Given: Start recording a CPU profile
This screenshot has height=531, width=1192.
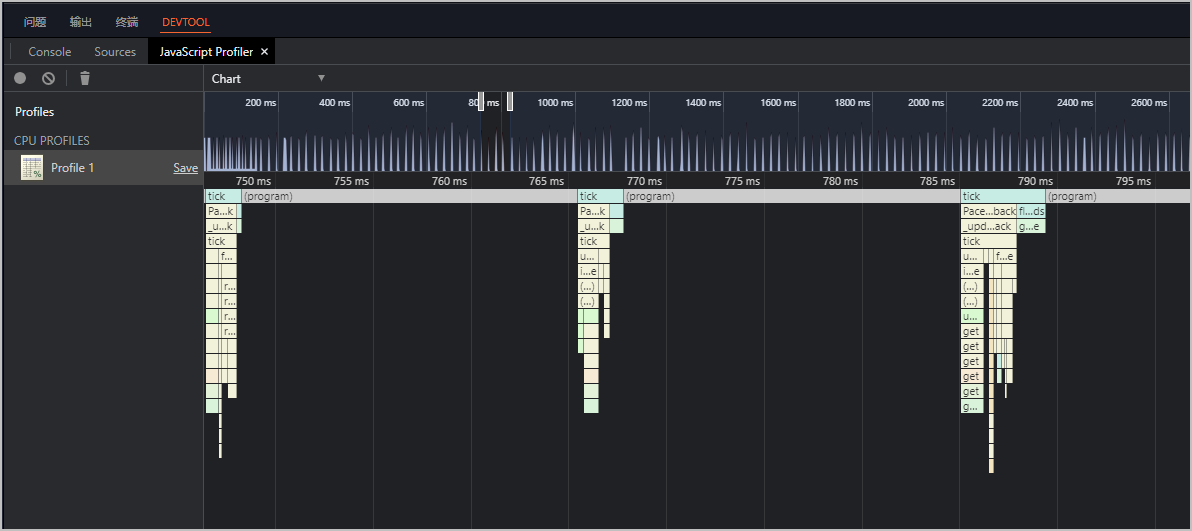Looking at the screenshot, I should pos(20,78).
